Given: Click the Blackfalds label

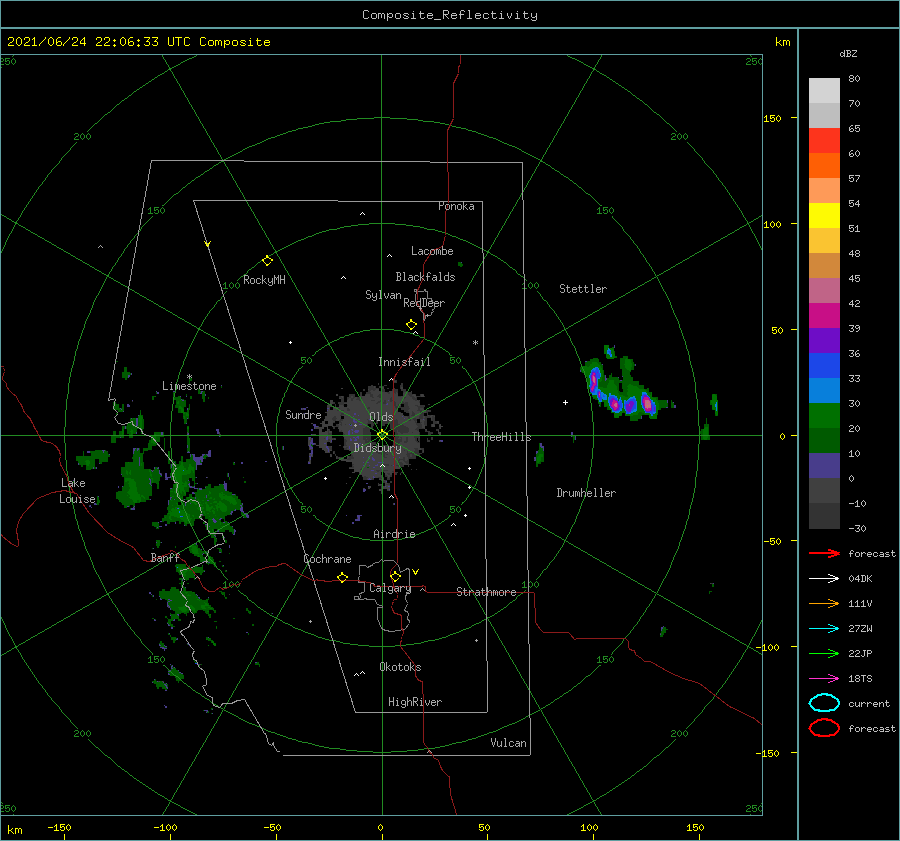Looking at the screenshot, I should [425, 277].
